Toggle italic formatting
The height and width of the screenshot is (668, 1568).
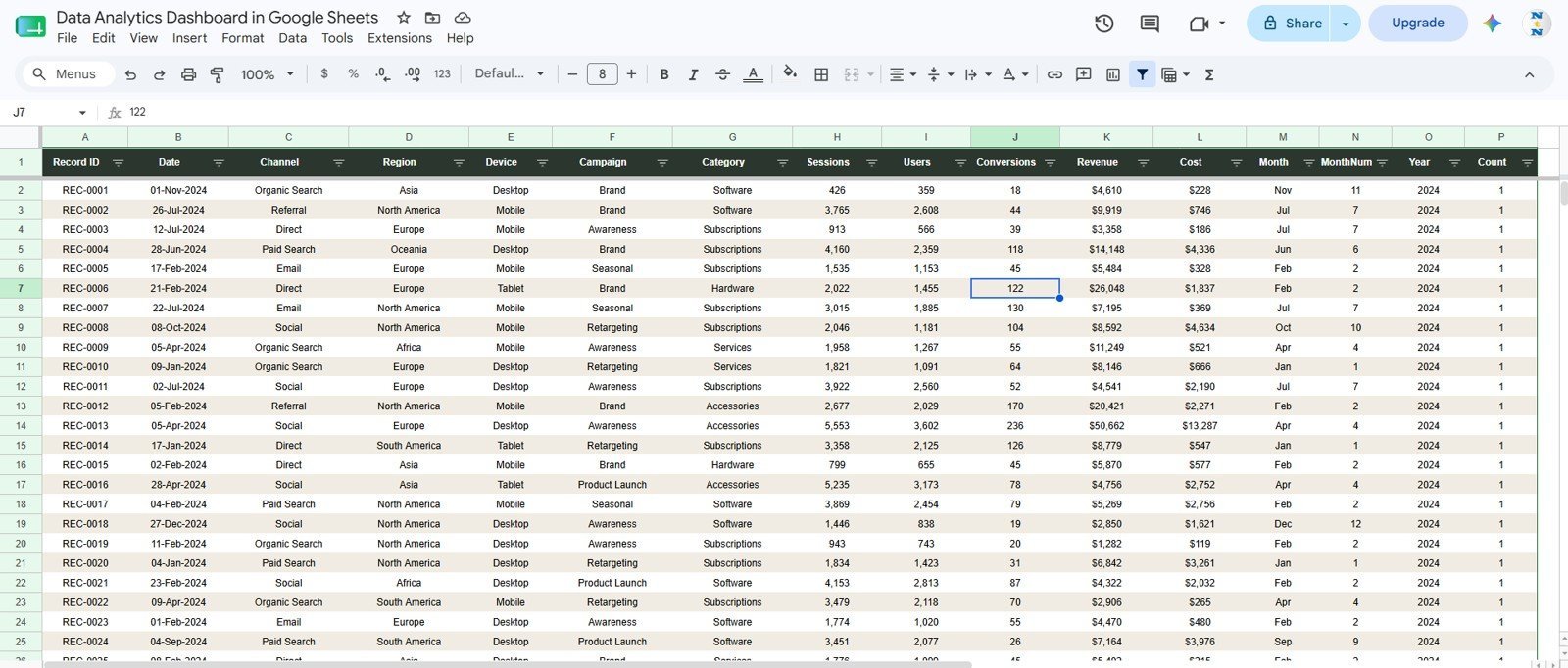(x=693, y=74)
